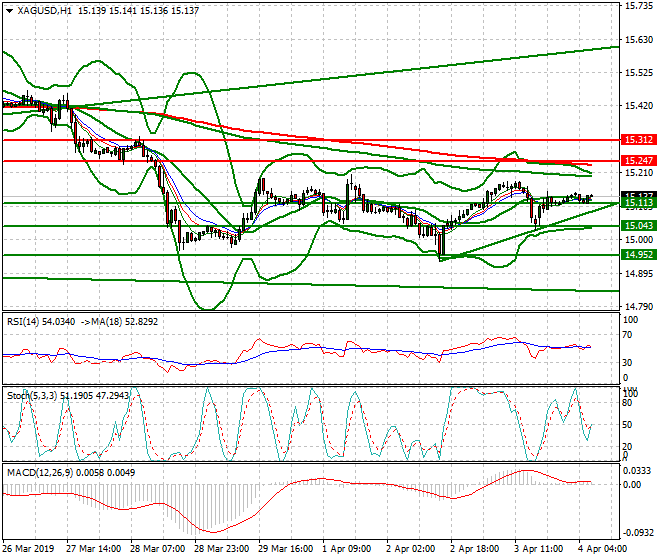
Task: Select the 15.000 price scale value
Action: pos(639,240)
